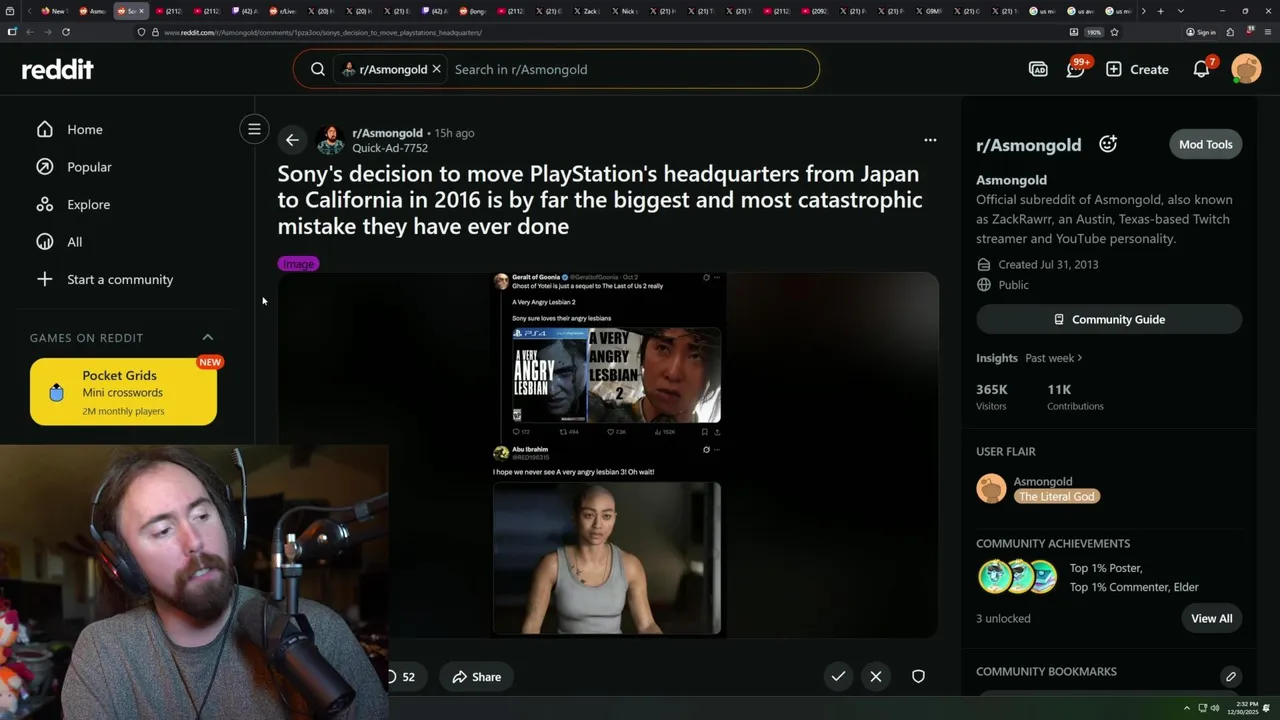Click the 11K Contributions stat

click(x=1075, y=397)
